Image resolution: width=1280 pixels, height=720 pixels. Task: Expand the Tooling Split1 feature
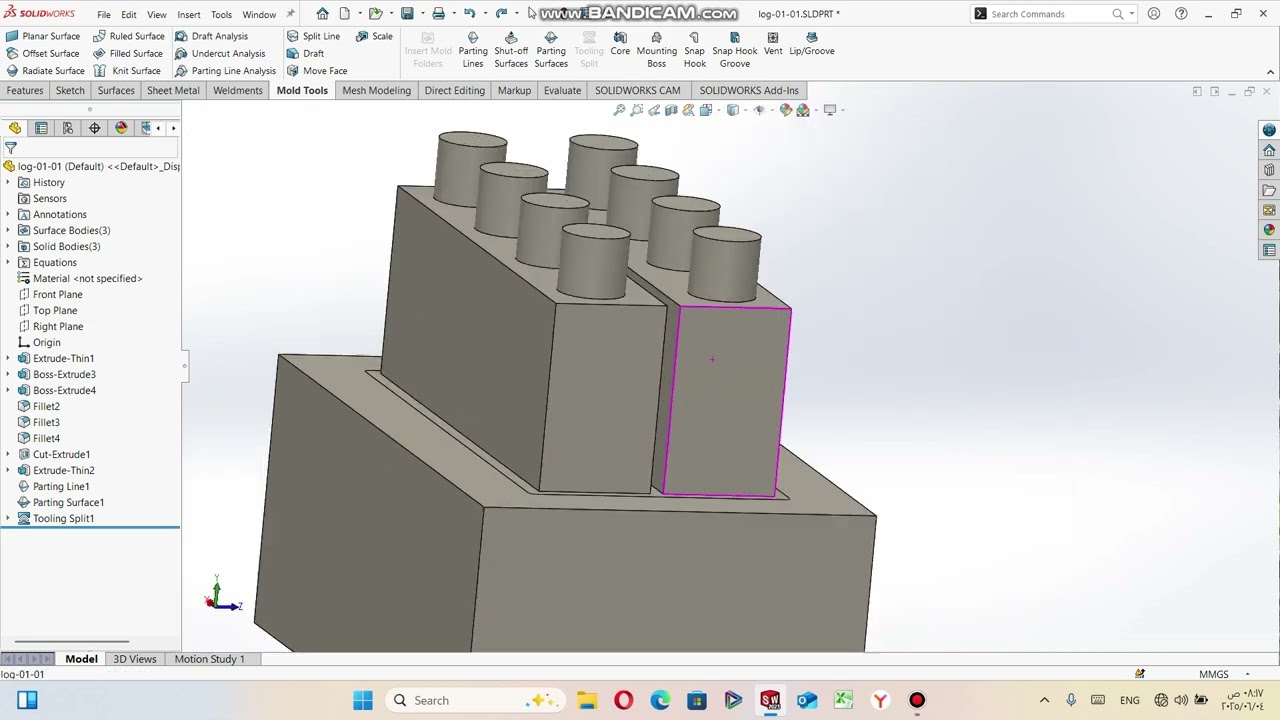pyautogui.click(x=9, y=519)
